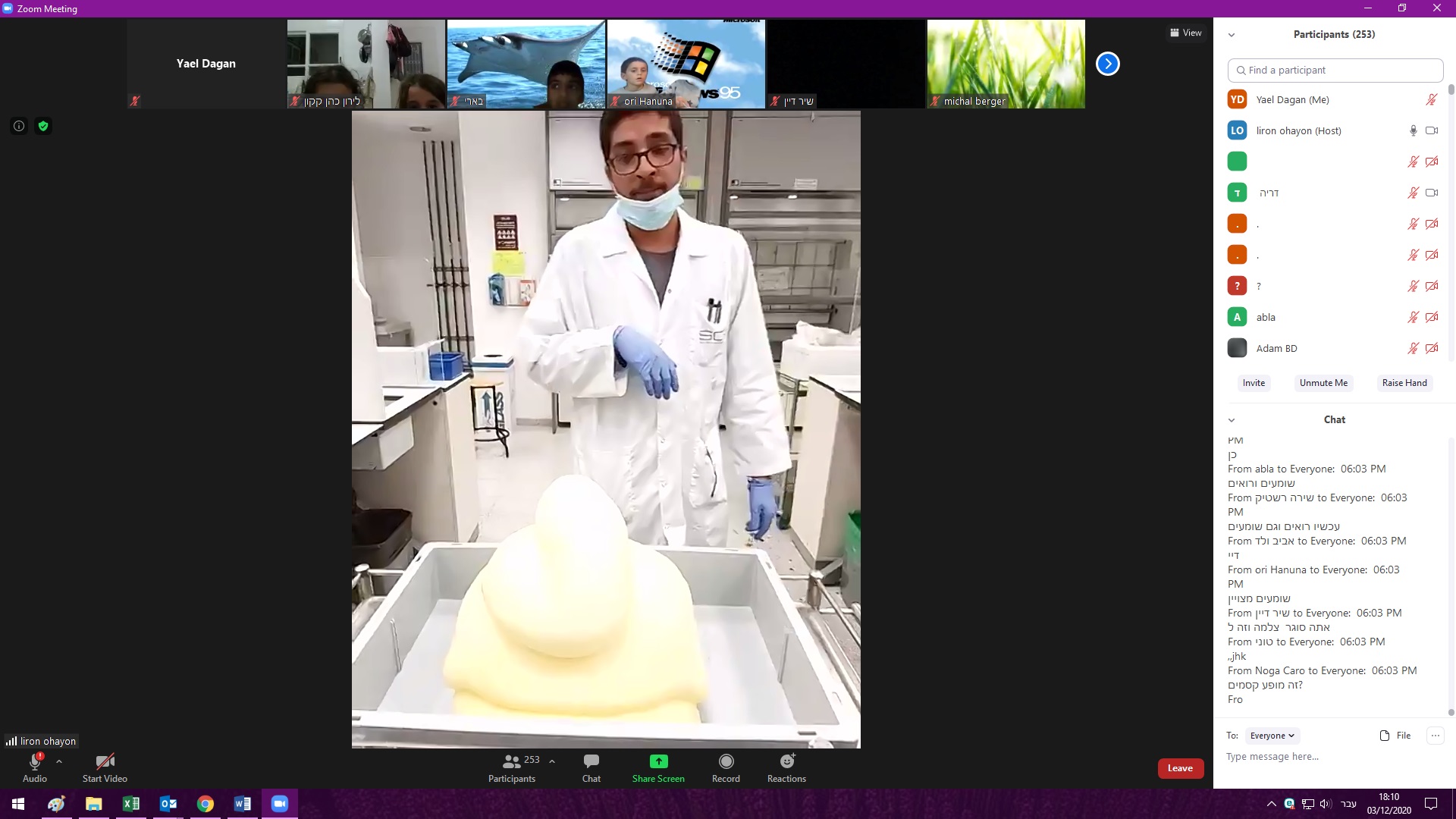Click the chat panel scrollbar
The height and width of the screenshot is (819, 1456).
coord(1451,576)
